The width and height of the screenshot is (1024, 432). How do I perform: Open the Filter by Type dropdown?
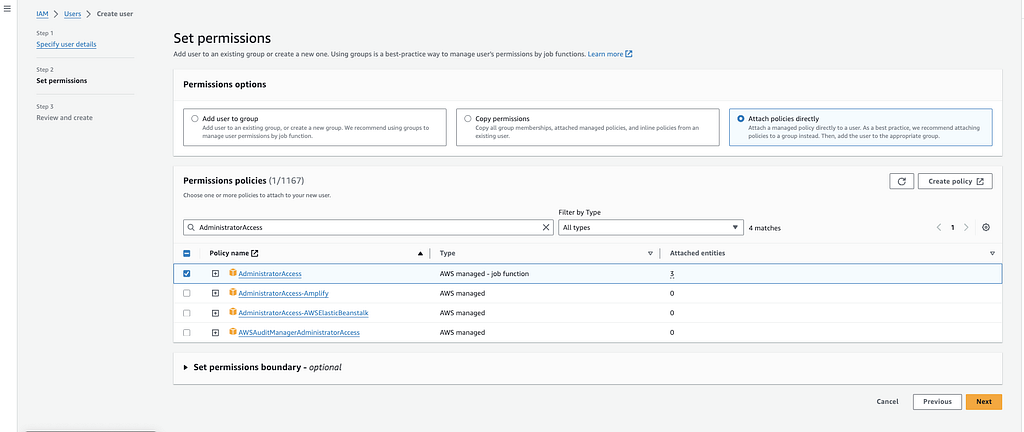point(650,228)
